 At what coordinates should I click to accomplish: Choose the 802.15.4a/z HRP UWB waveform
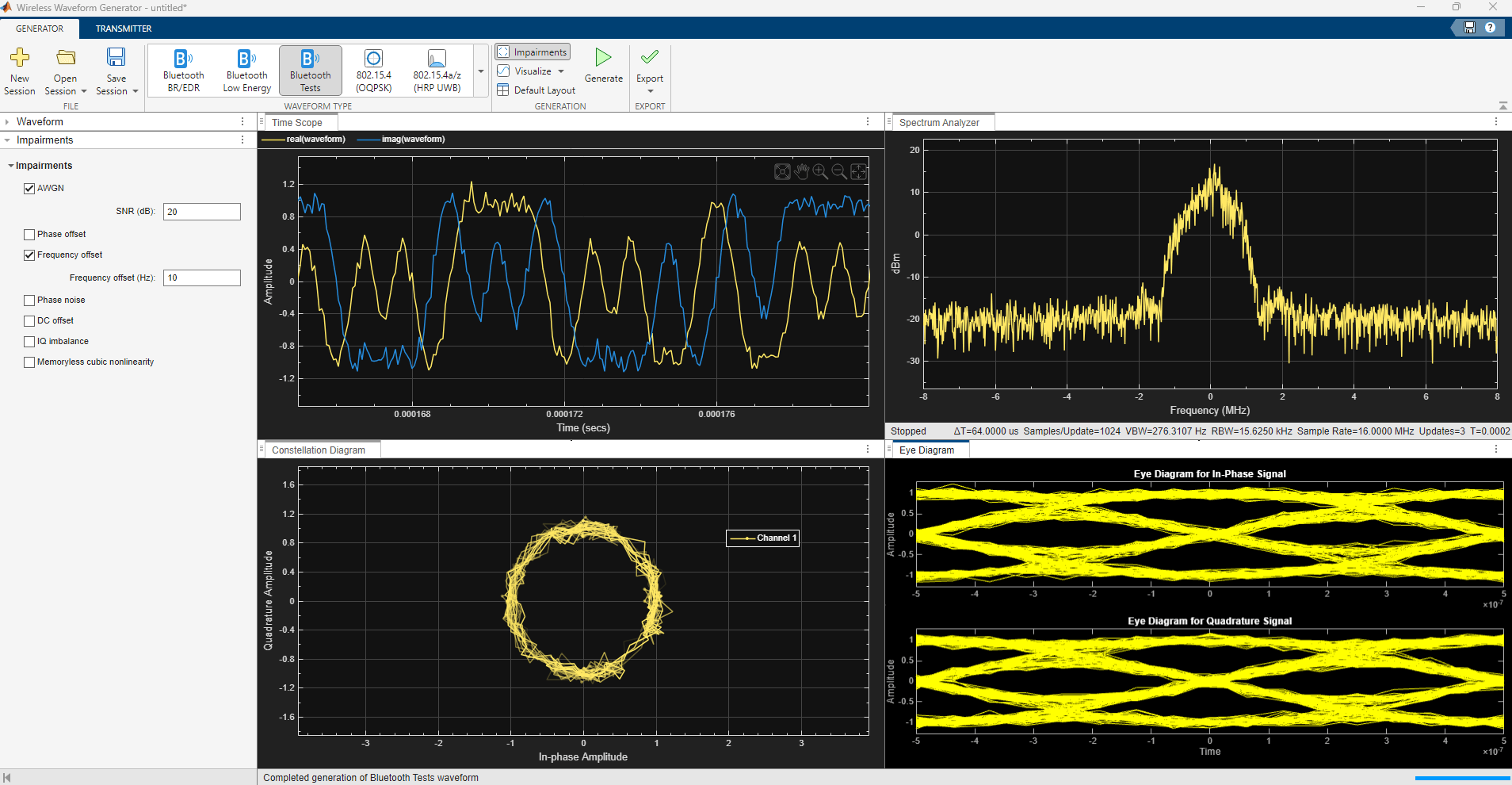point(437,70)
